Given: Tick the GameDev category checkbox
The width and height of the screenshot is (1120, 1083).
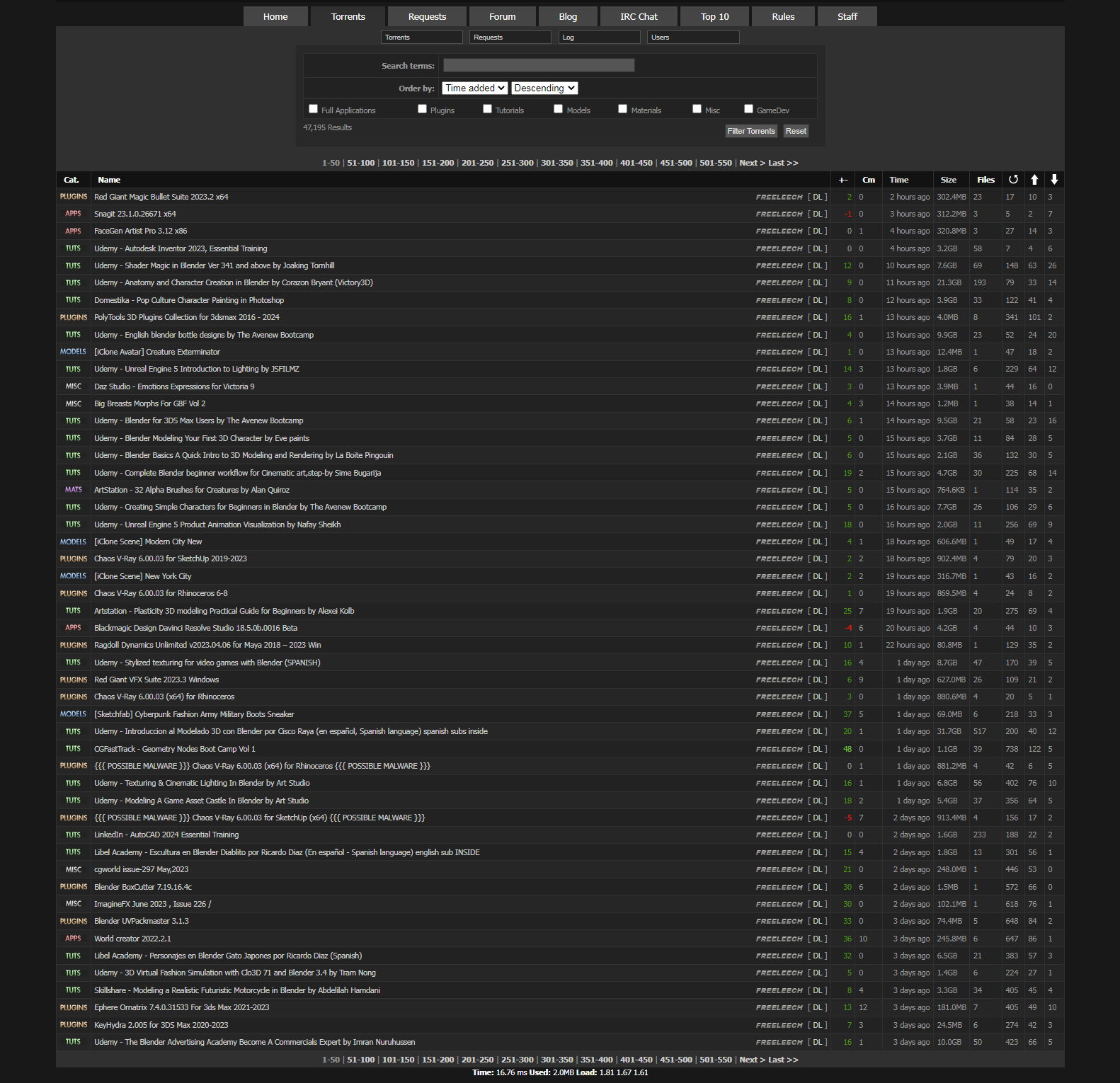Looking at the screenshot, I should [x=749, y=109].
